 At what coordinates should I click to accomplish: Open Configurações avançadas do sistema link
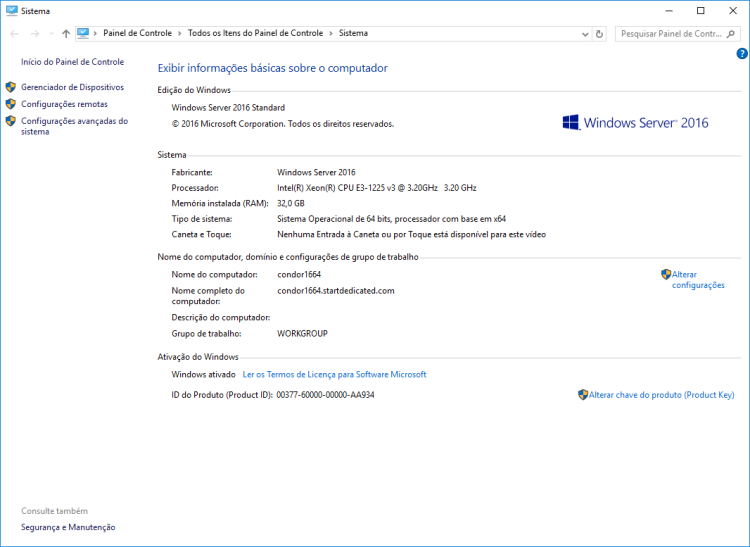(x=75, y=126)
